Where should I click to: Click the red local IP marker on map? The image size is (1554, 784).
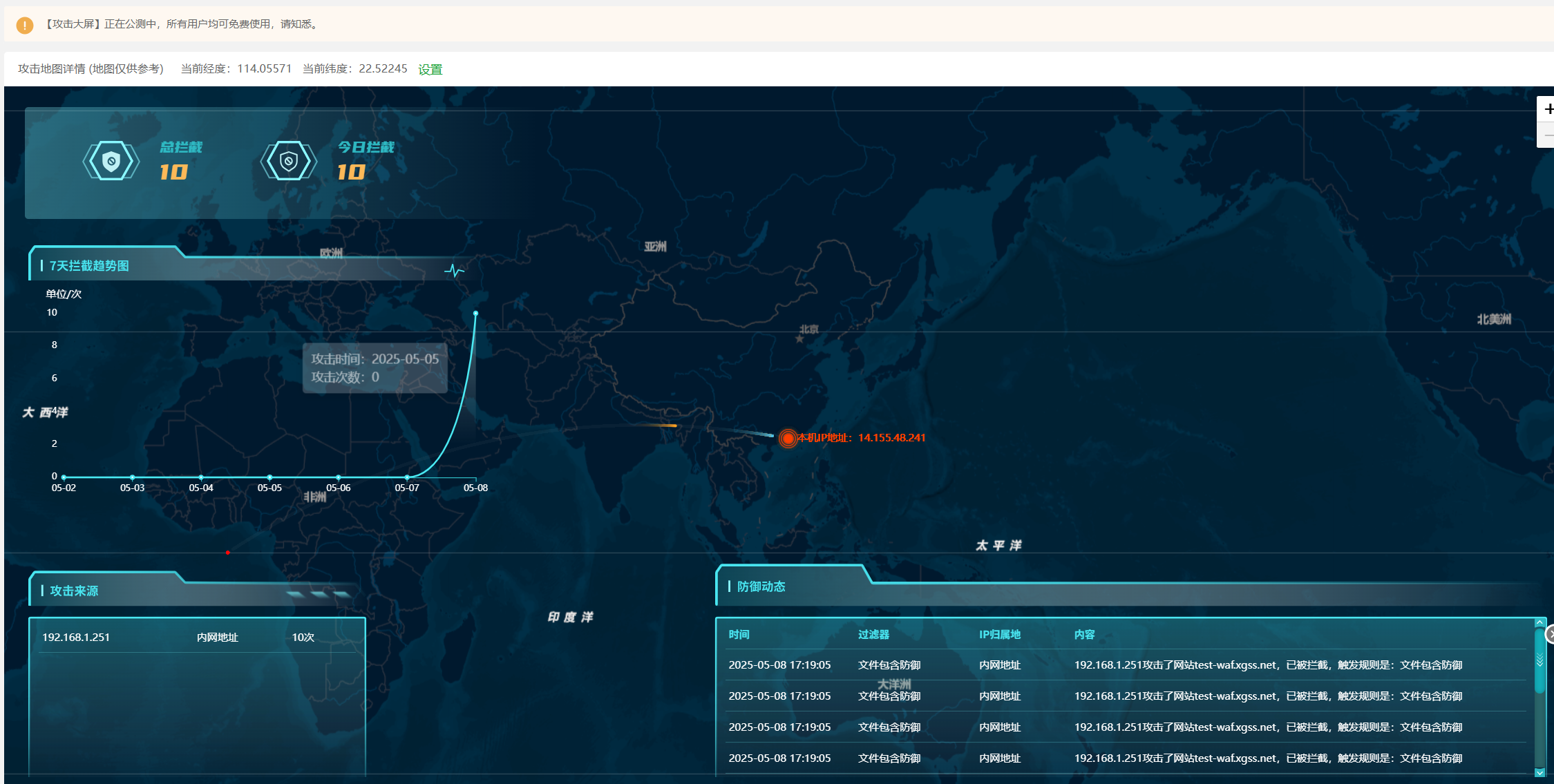[788, 438]
